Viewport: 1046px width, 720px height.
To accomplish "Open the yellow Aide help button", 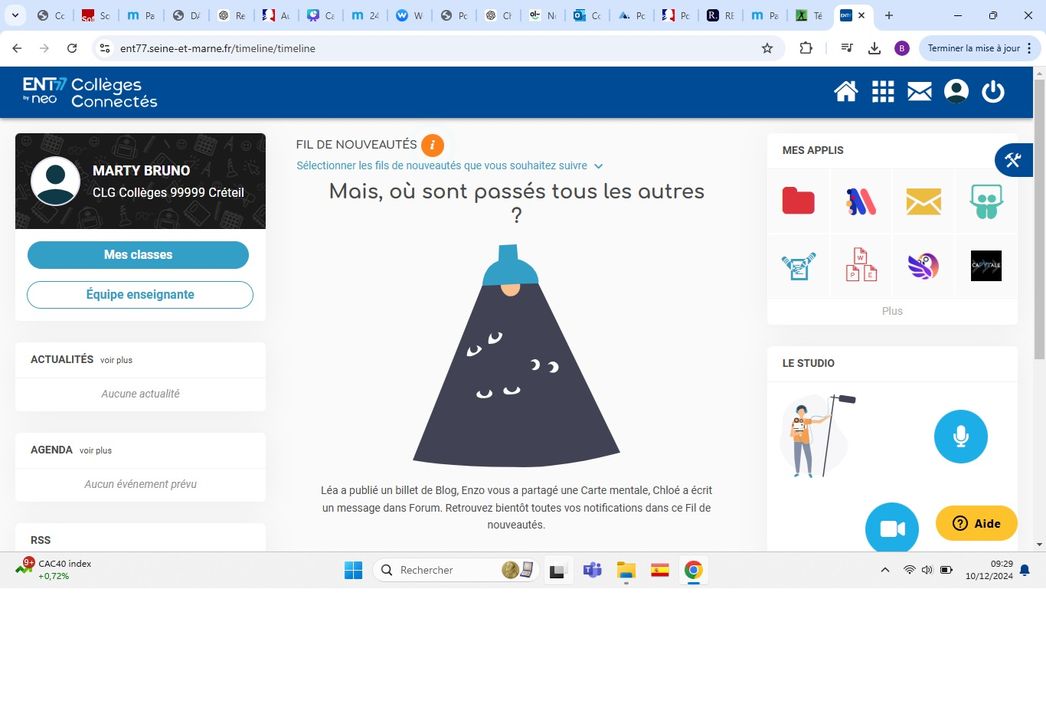I will 976,523.
